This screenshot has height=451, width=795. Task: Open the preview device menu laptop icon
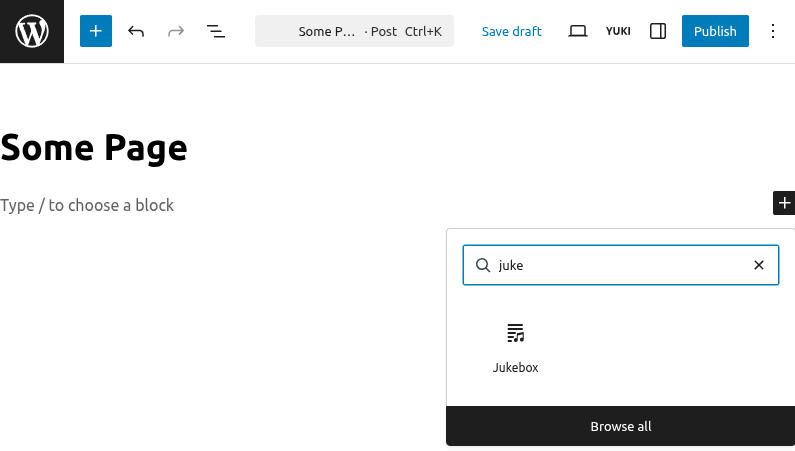[x=577, y=31]
